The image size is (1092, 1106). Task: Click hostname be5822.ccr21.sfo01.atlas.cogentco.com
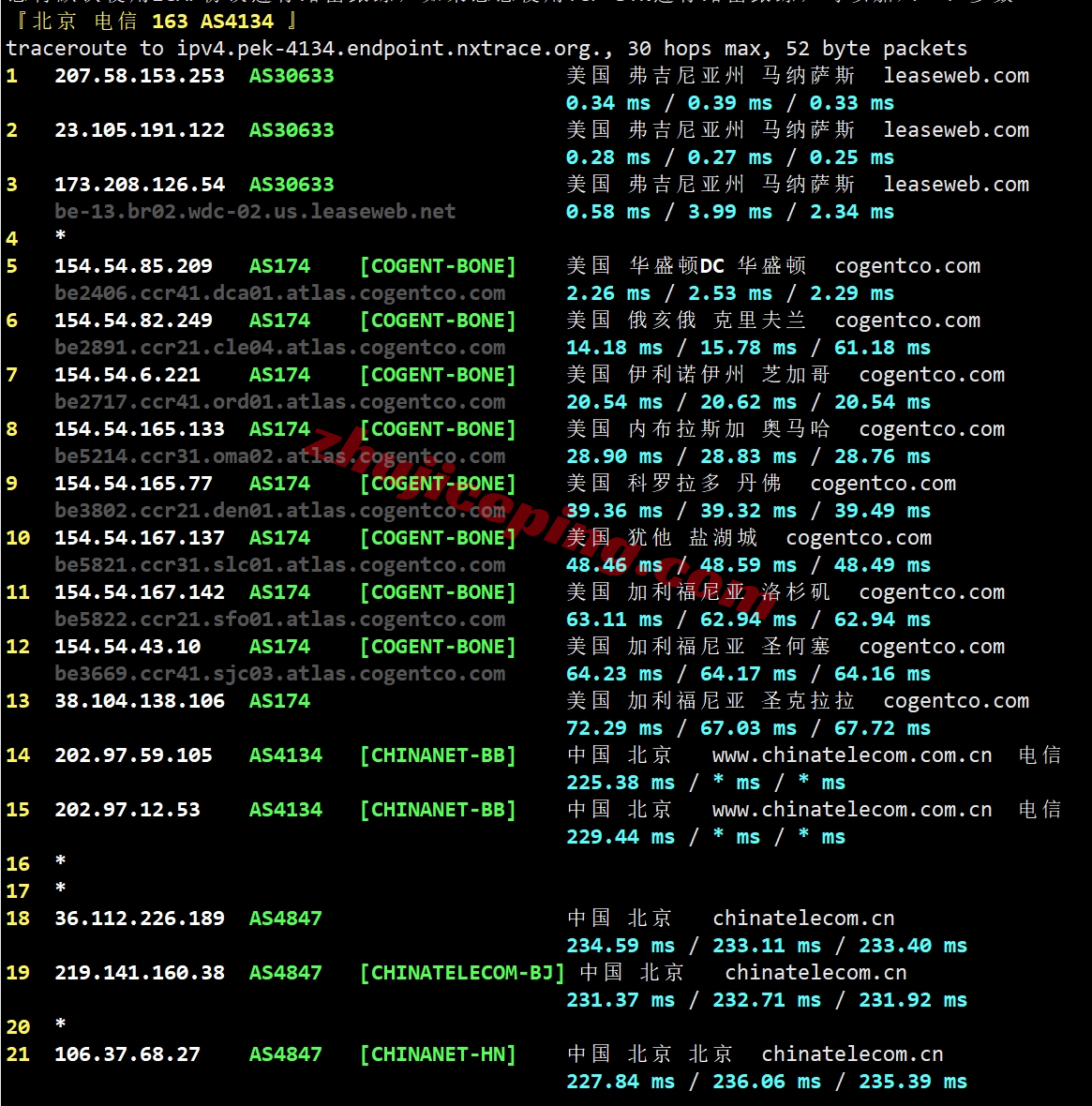280,619
